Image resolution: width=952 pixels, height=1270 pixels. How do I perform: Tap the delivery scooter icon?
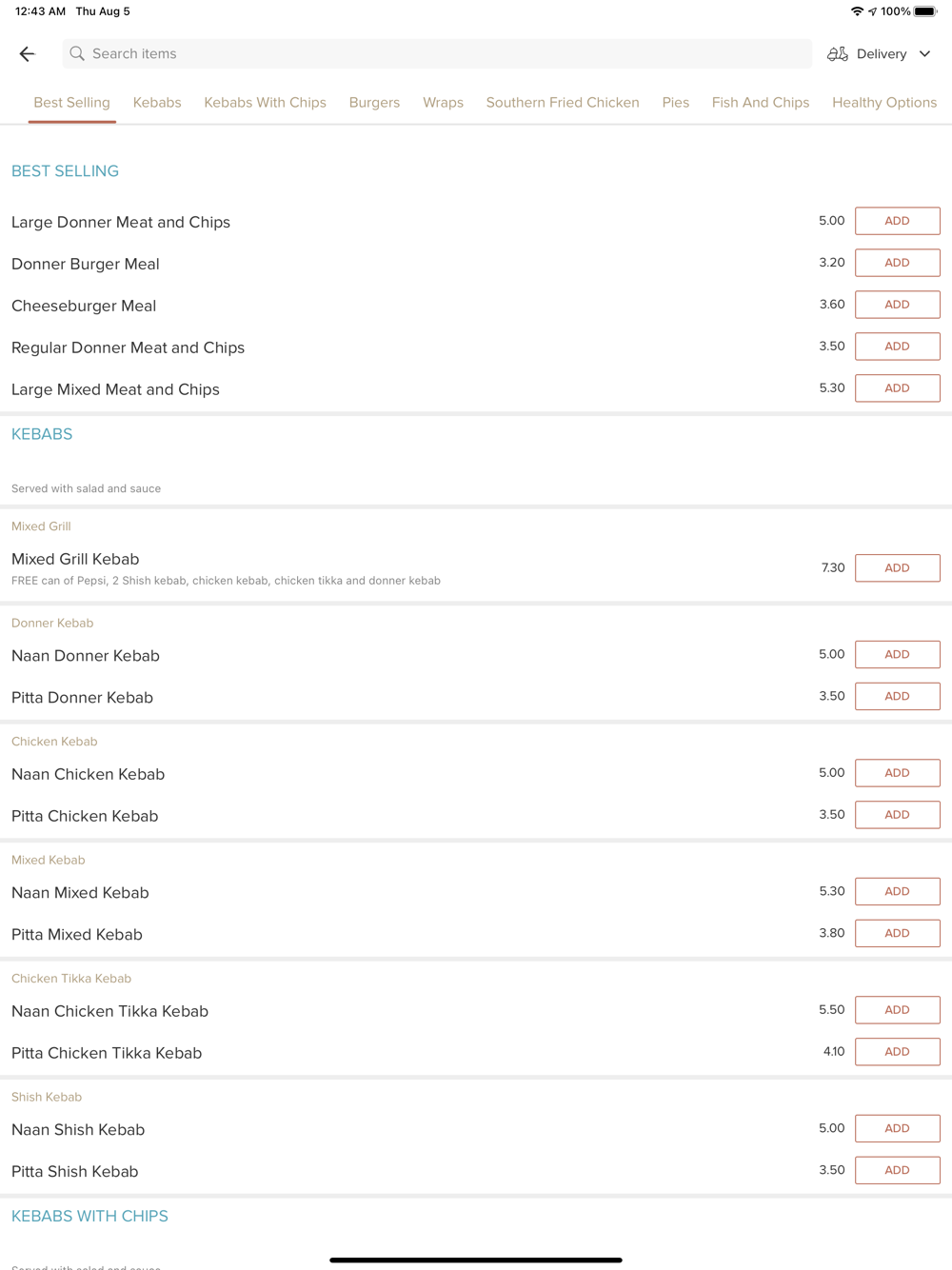pos(838,54)
